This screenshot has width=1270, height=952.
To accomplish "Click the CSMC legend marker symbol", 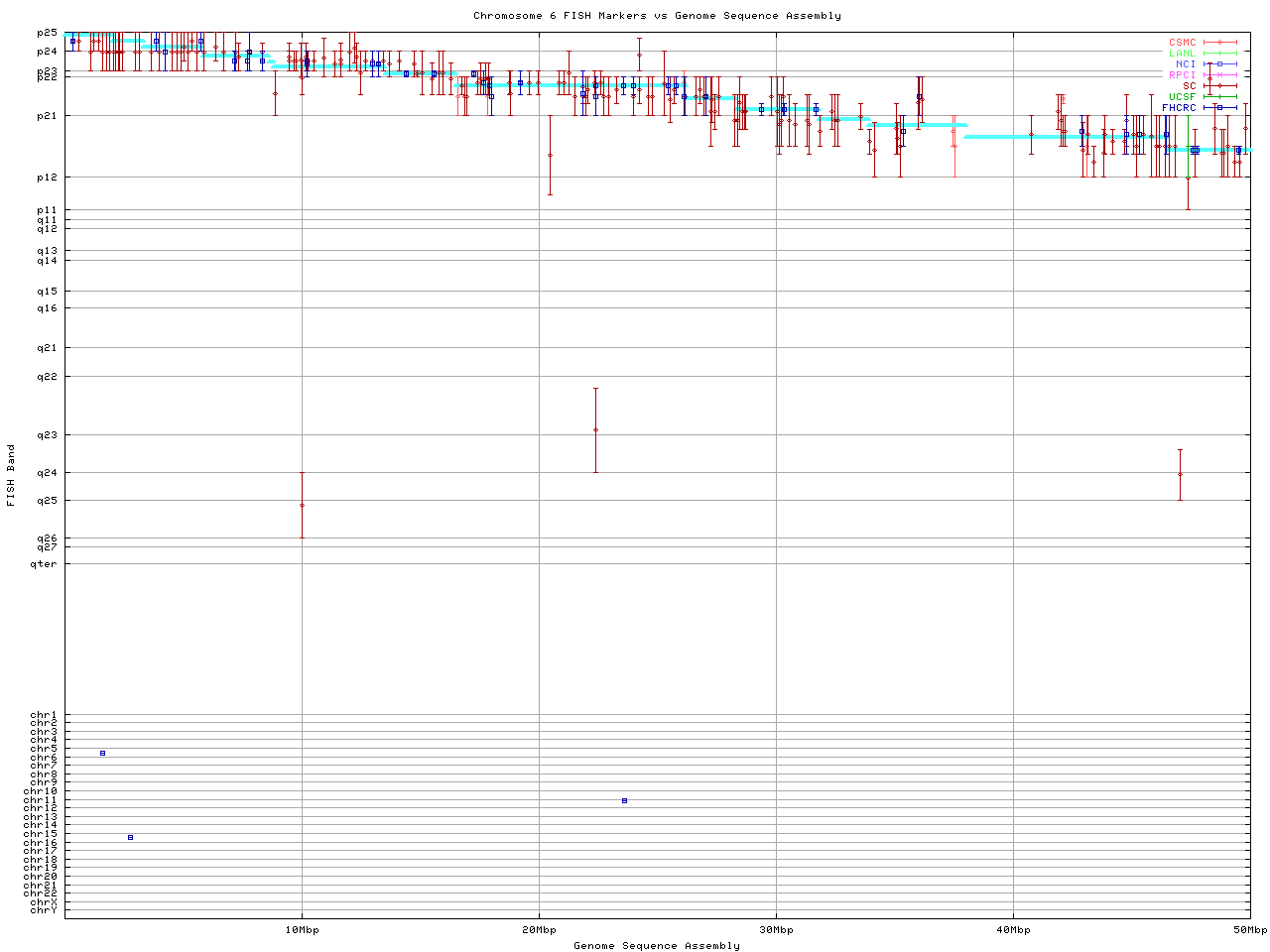I will pos(1219,43).
